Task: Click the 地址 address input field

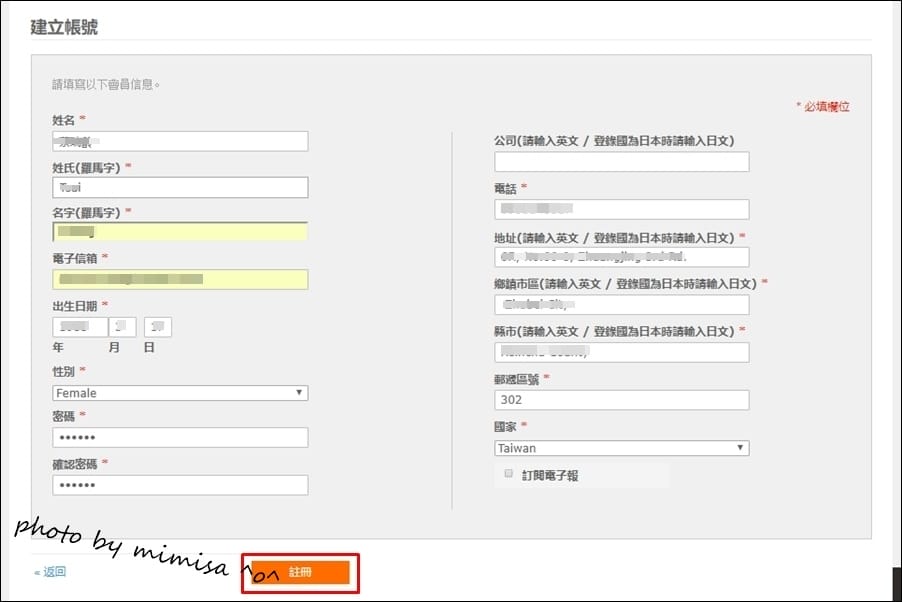Action: coord(621,256)
